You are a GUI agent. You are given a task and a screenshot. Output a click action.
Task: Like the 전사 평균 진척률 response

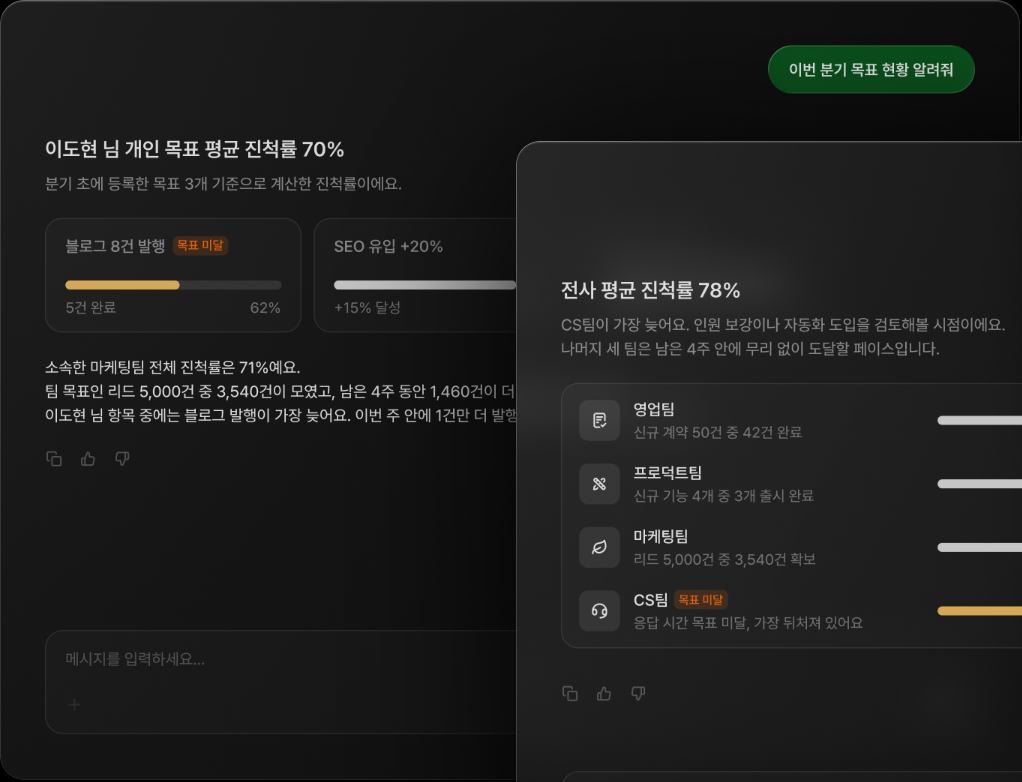pos(604,693)
